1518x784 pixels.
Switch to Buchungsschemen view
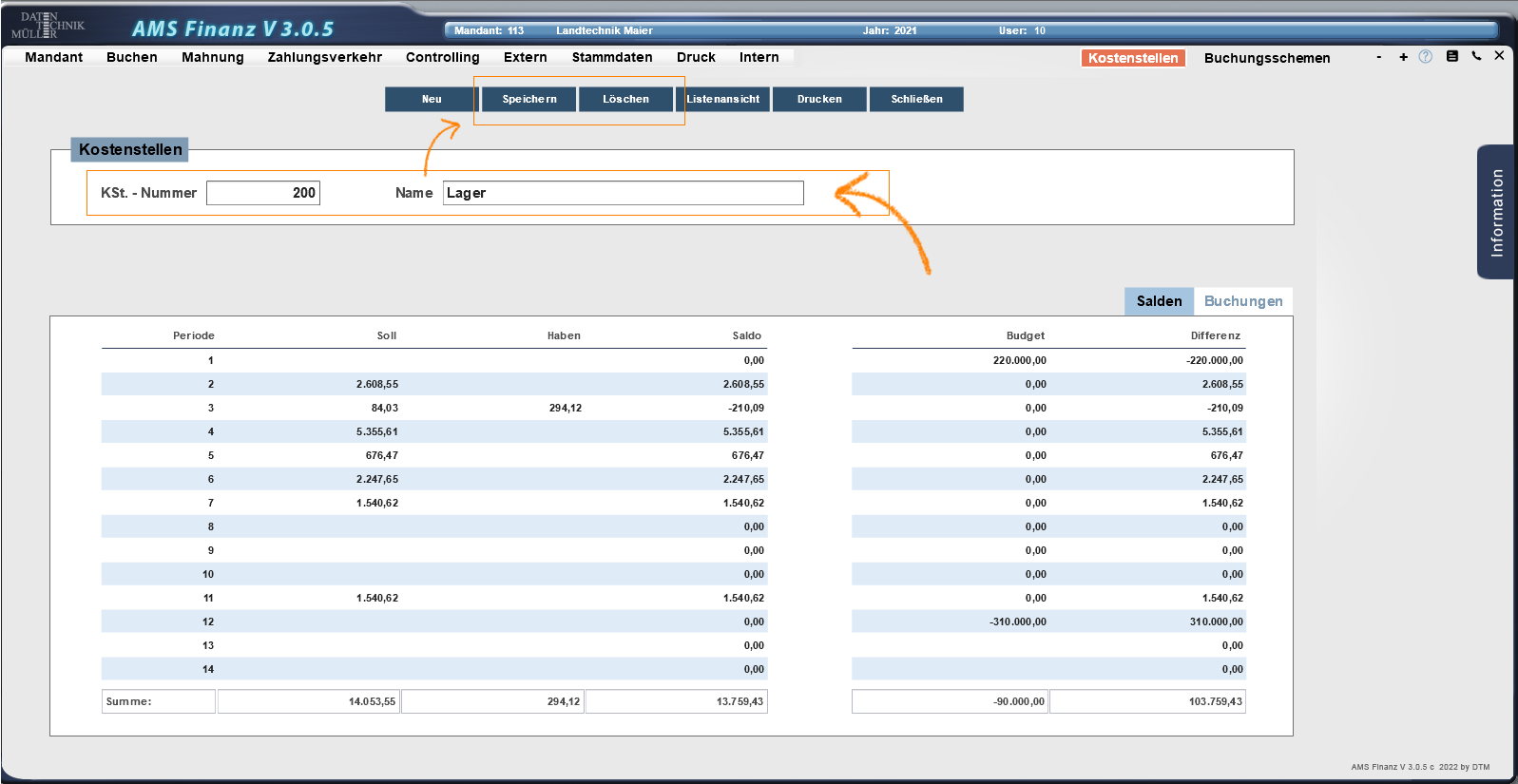pos(1266,58)
